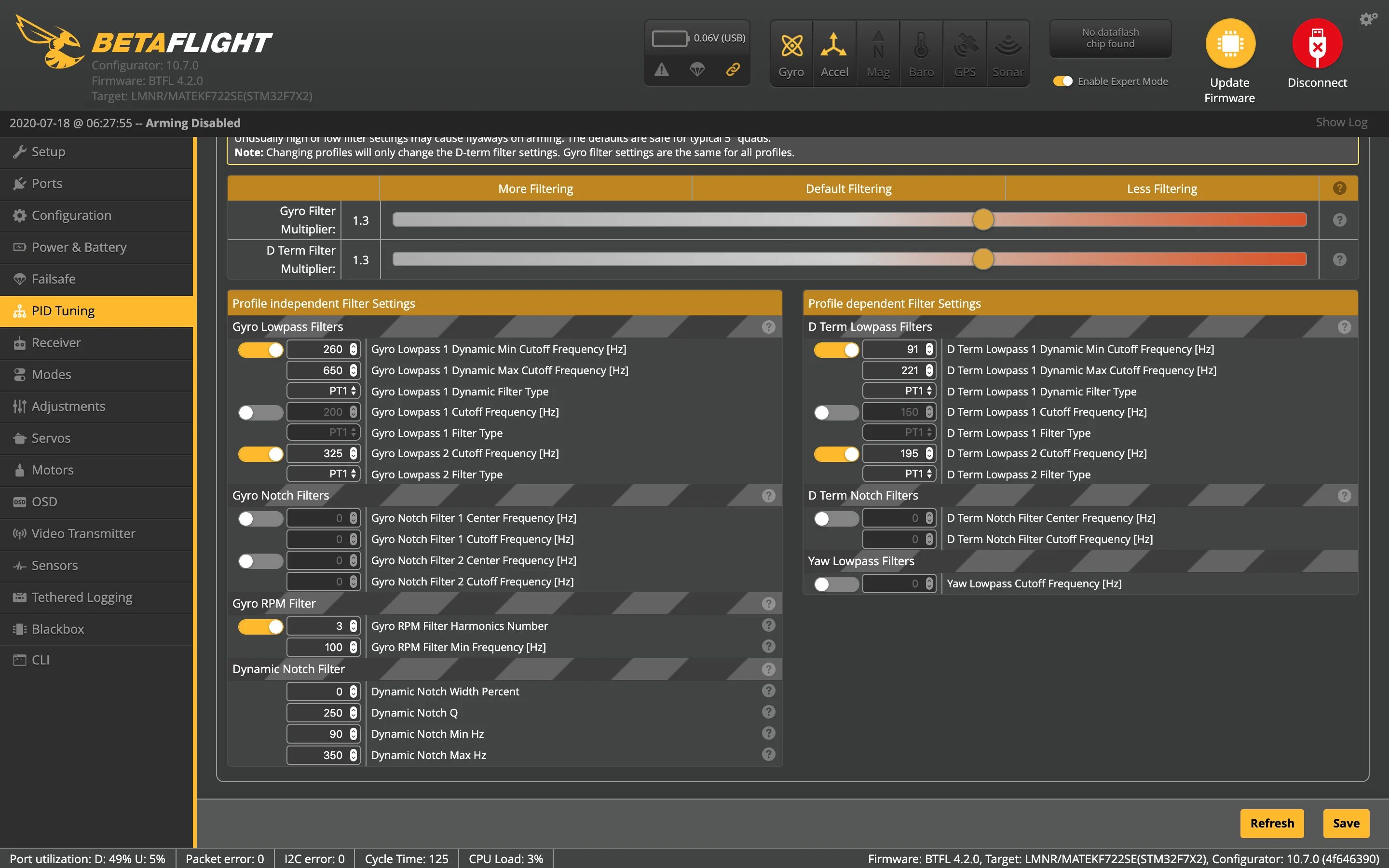The width and height of the screenshot is (1389, 868).
Task: Open D Term Lowpass 2 Filter Type dropdown
Action: tap(899, 474)
